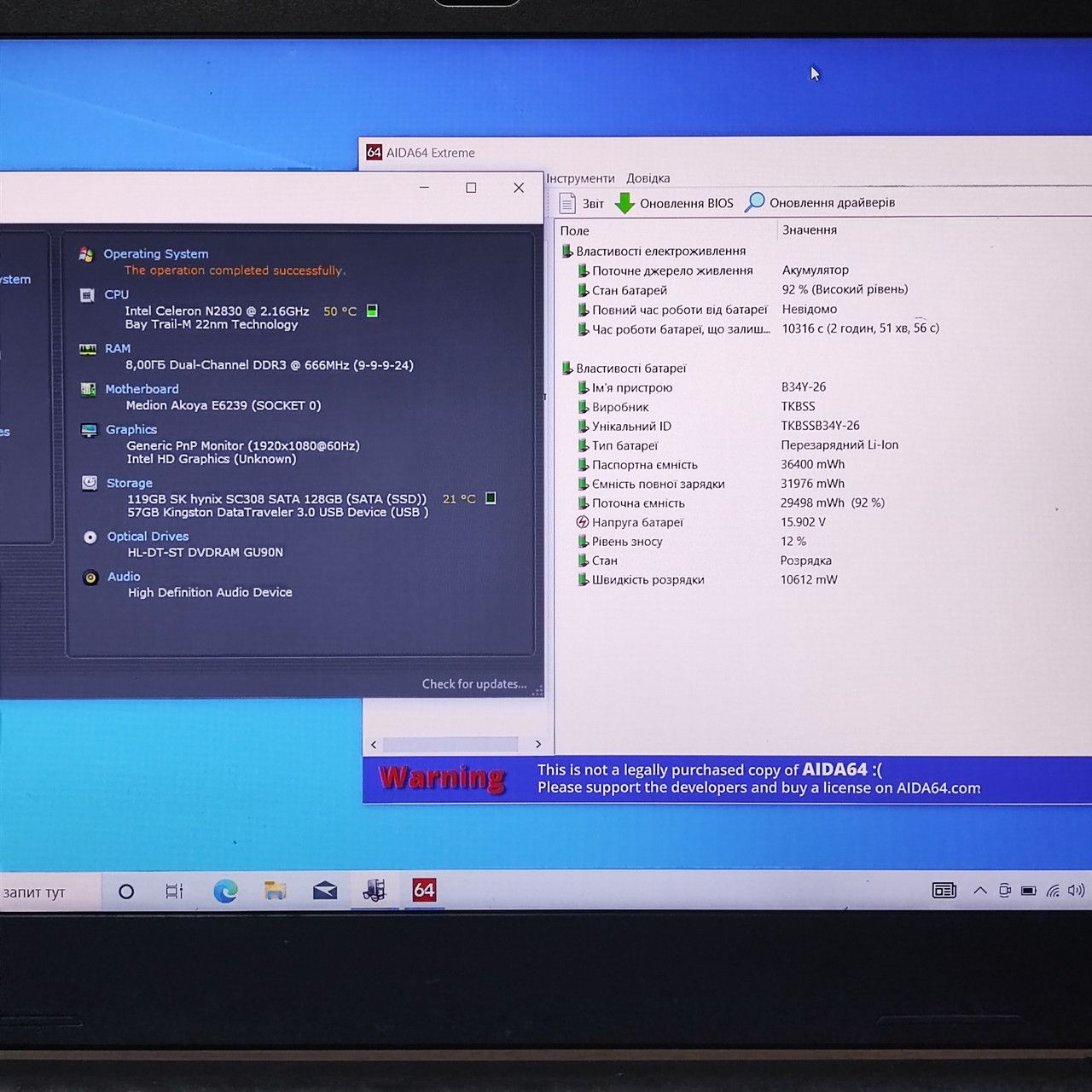Click the battery icon in the system tray

[x=1029, y=891]
